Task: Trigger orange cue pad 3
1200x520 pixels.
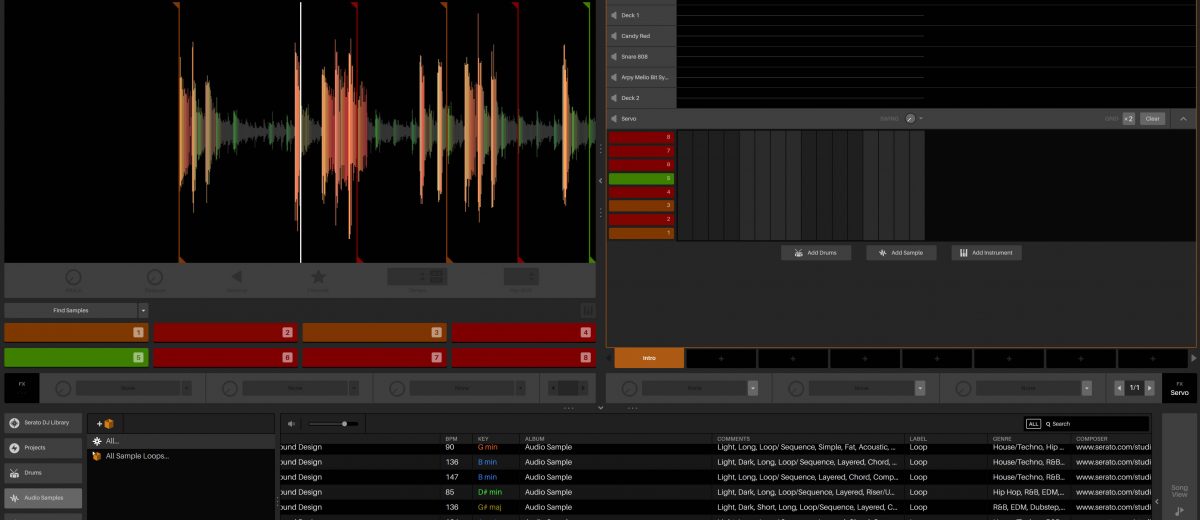Action: pos(373,332)
